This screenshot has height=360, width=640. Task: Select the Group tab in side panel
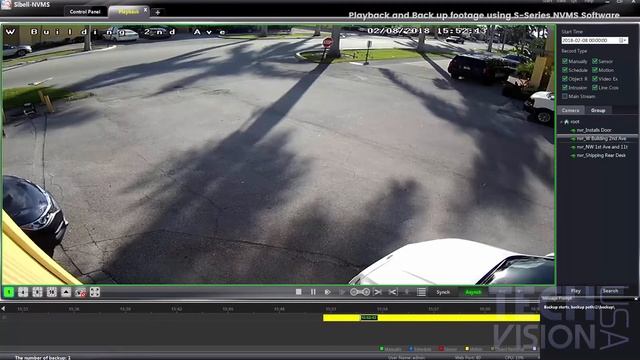(598, 110)
